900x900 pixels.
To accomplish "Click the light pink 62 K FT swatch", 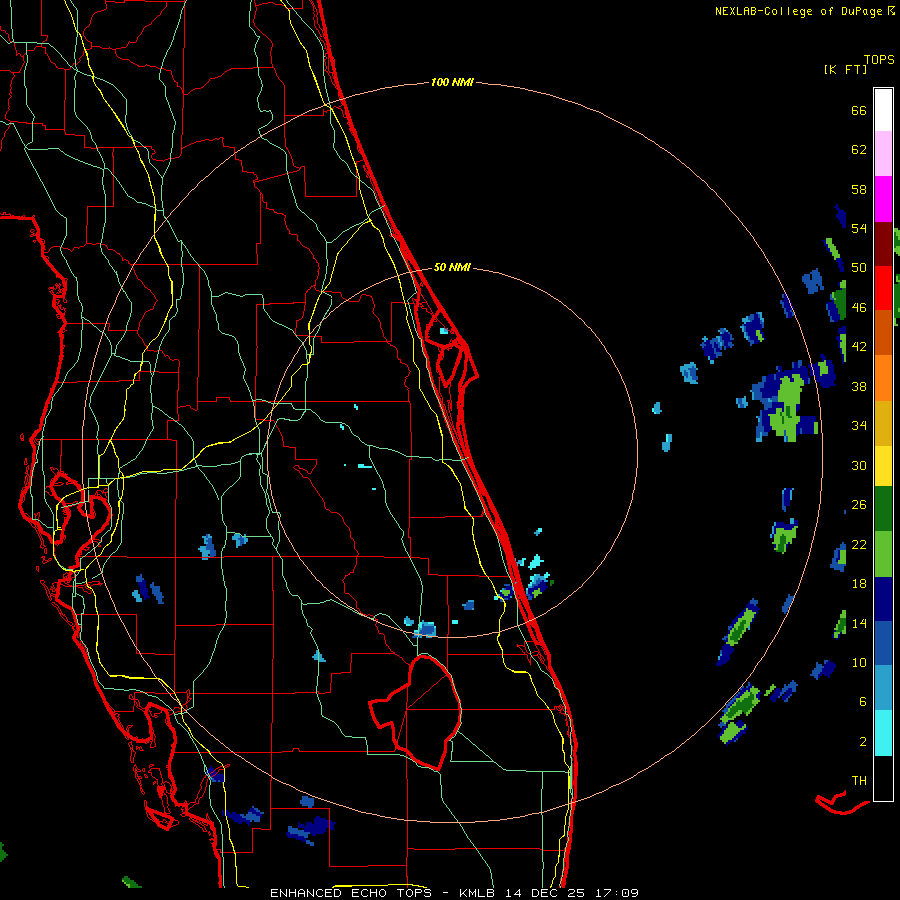I will pos(883,154).
